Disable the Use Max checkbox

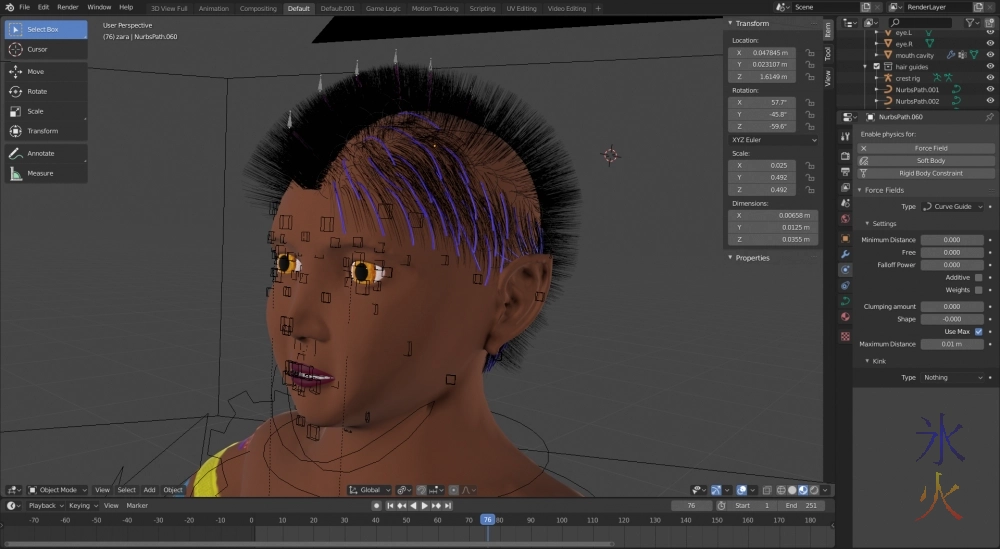coord(978,331)
